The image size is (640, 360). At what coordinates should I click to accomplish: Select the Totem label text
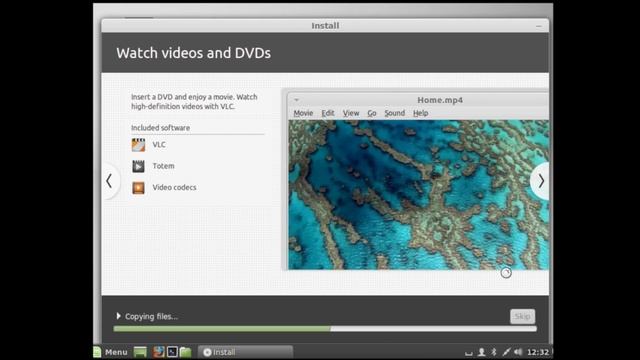[163, 166]
